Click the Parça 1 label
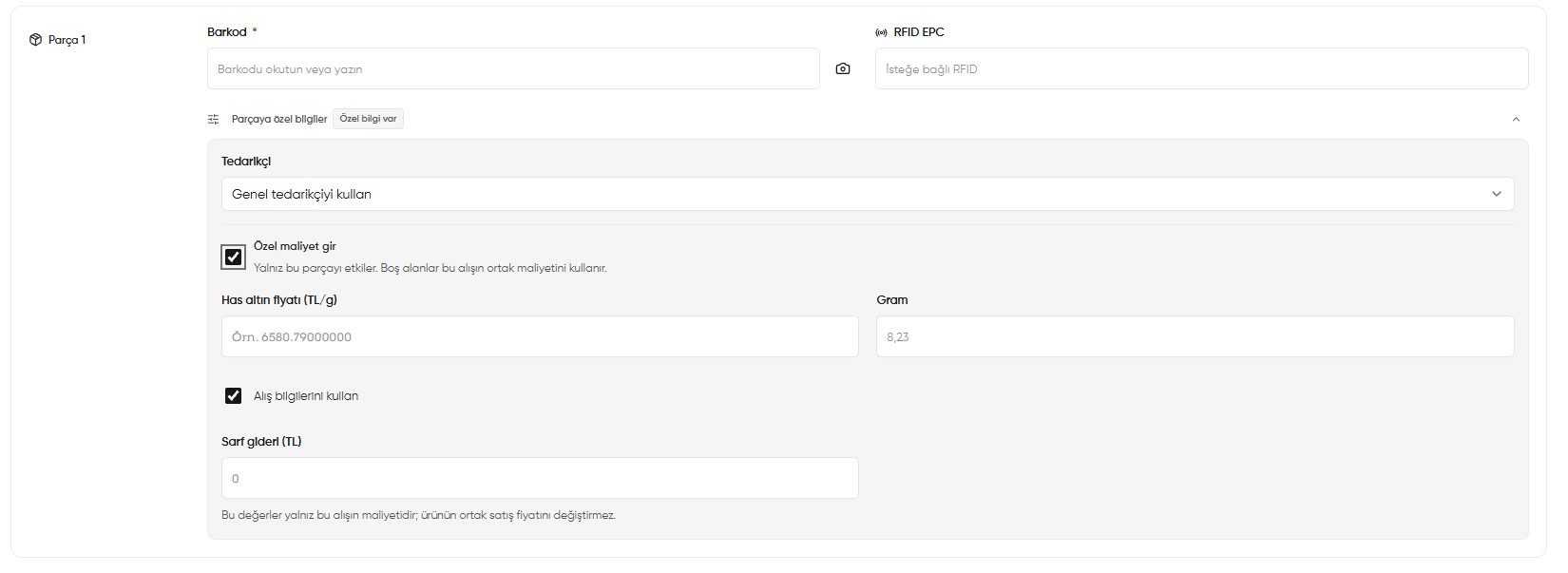Viewport: 1568px width, 573px height. point(67,40)
